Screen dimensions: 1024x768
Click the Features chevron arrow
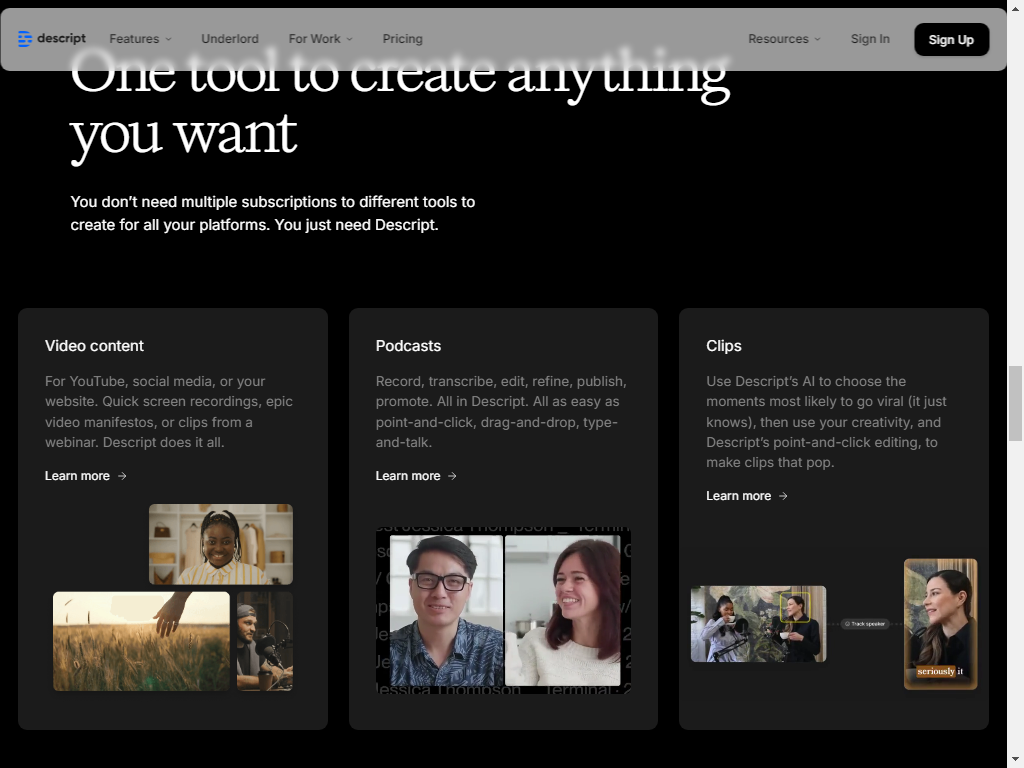tap(168, 39)
